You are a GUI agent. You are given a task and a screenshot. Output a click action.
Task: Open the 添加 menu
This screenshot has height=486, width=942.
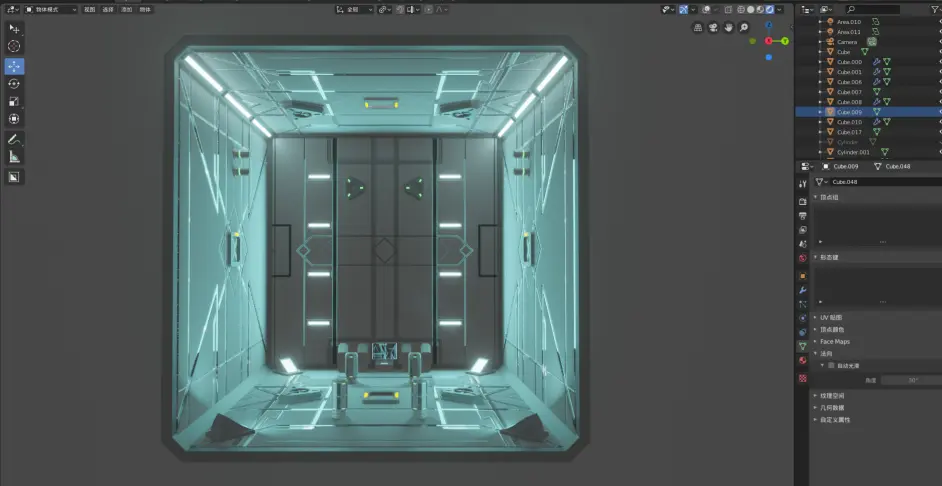[x=126, y=10]
